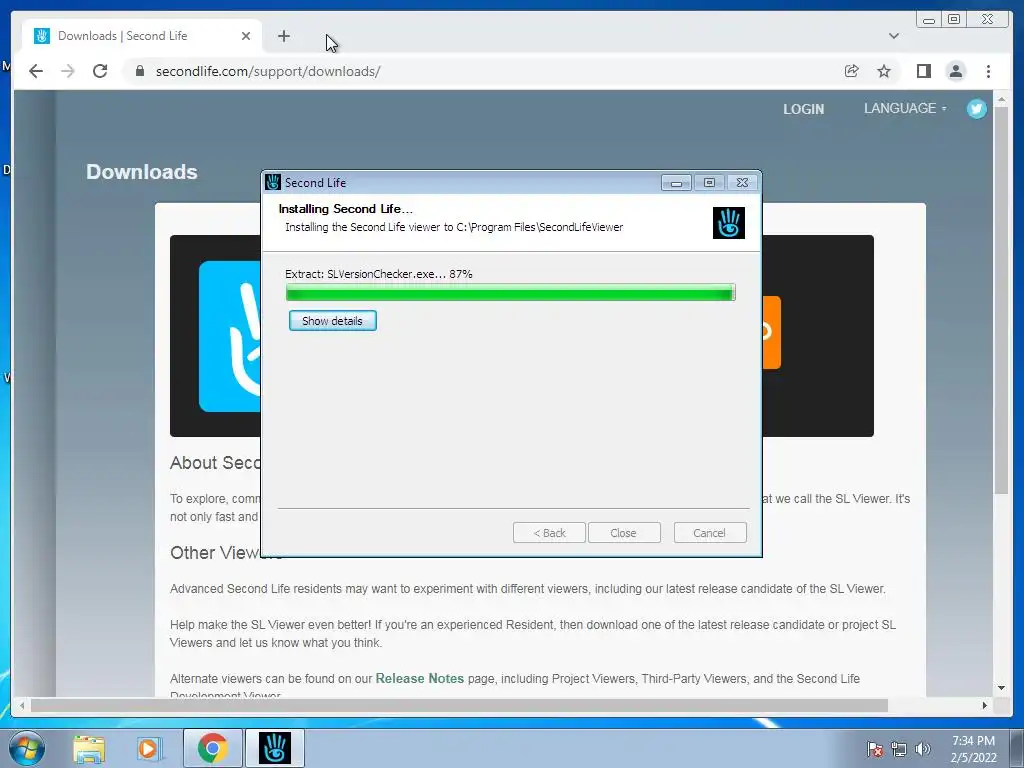Image resolution: width=1024 pixels, height=768 pixels.
Task: Click the Second Life hand logo in installer header
Action: (x=729, y=223)
